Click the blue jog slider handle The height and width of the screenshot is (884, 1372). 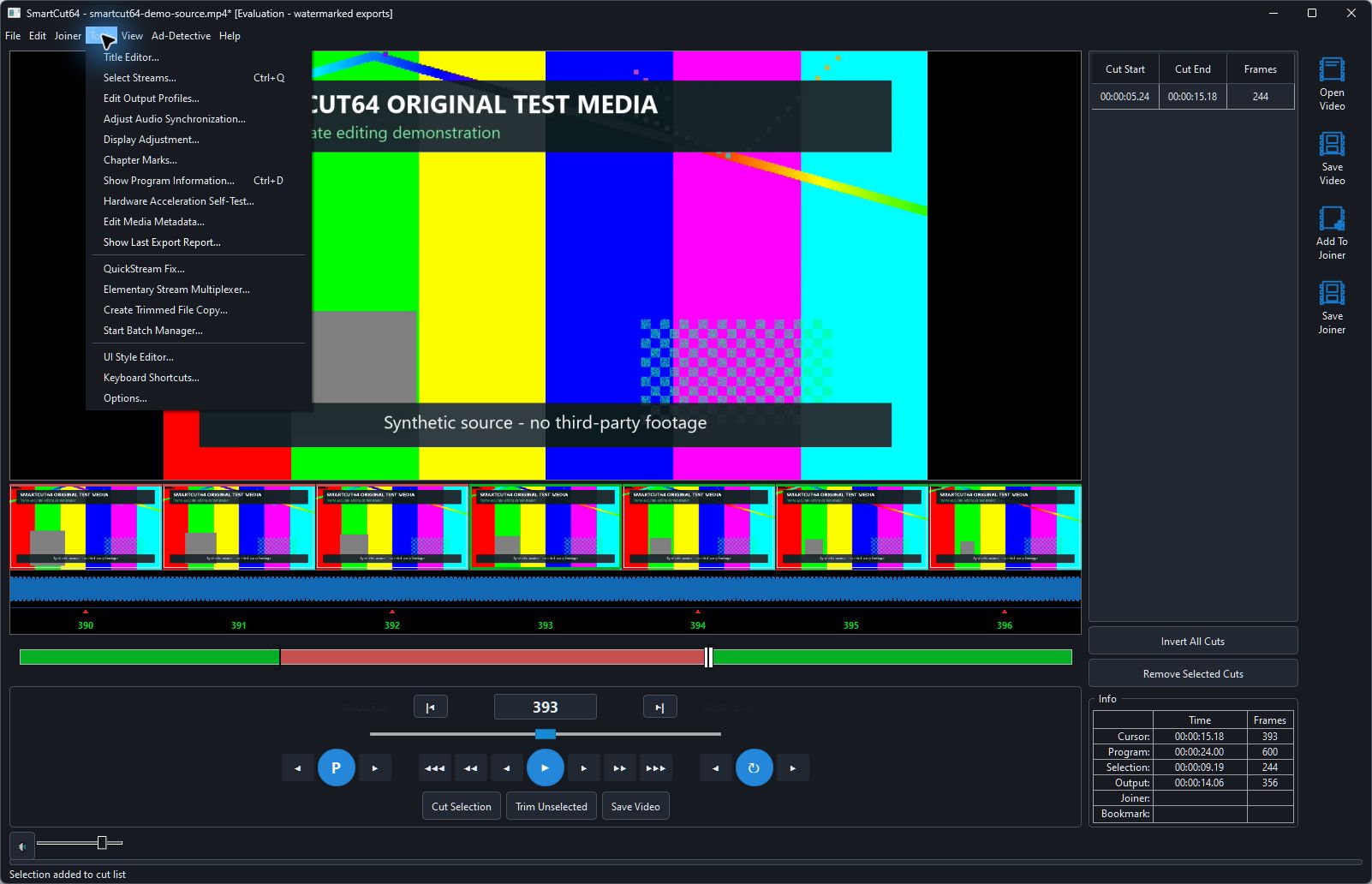[546, 733]
